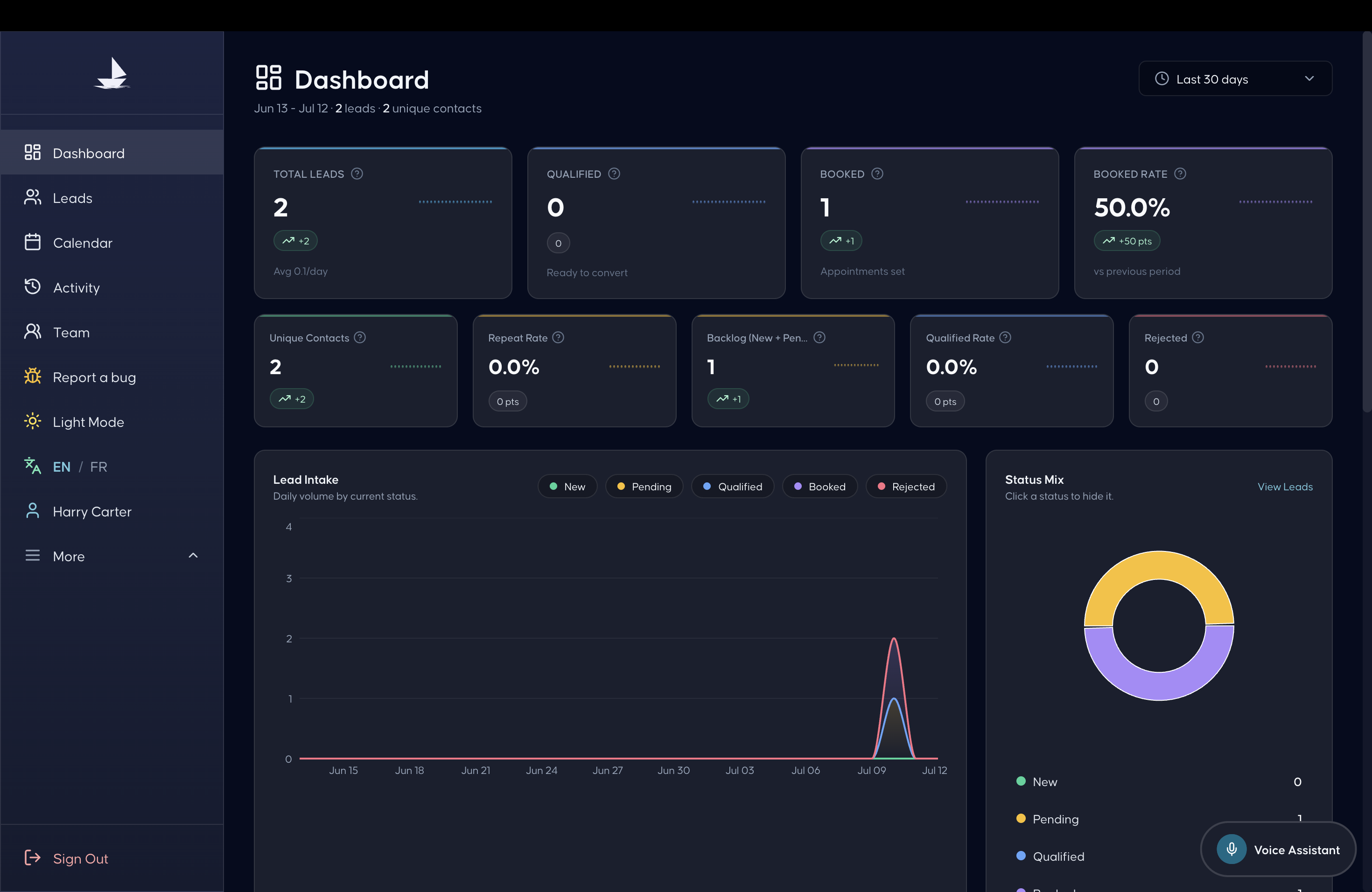1372x892 pixels.
Task: Open the Qualified card help icon
Action: click(x=614, y=174)
